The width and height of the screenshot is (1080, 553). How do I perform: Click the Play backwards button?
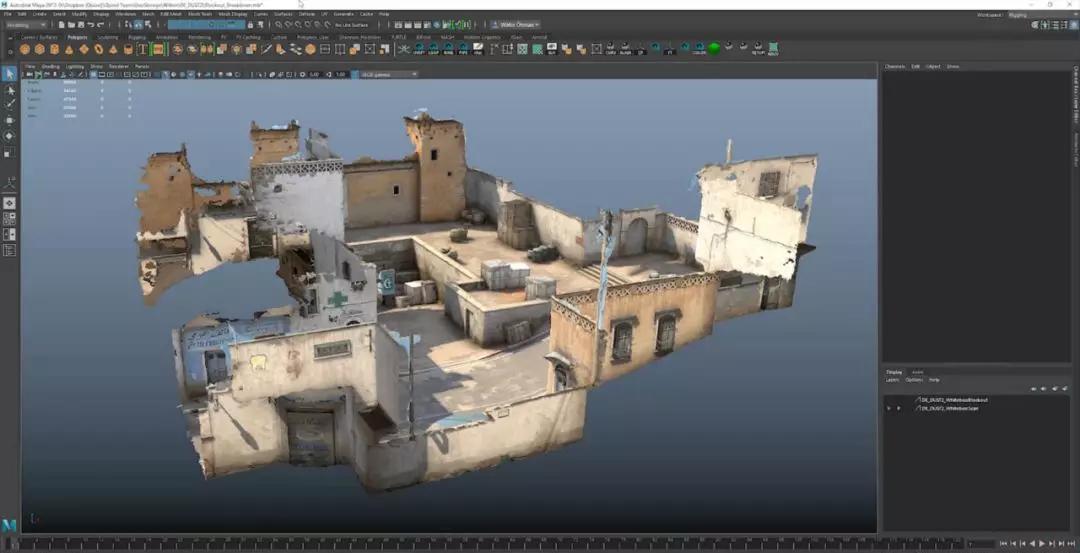point(1032,543)
